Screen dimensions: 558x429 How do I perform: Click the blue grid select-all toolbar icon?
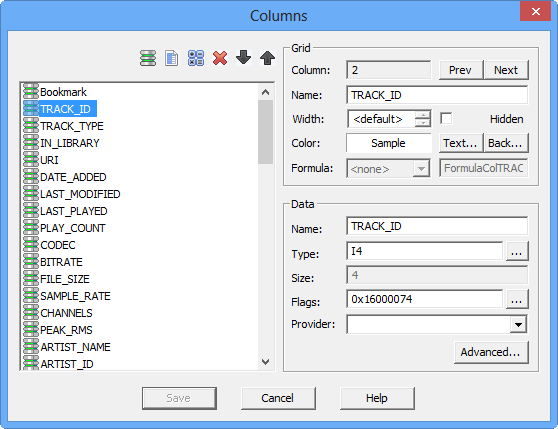coord(196,58)
